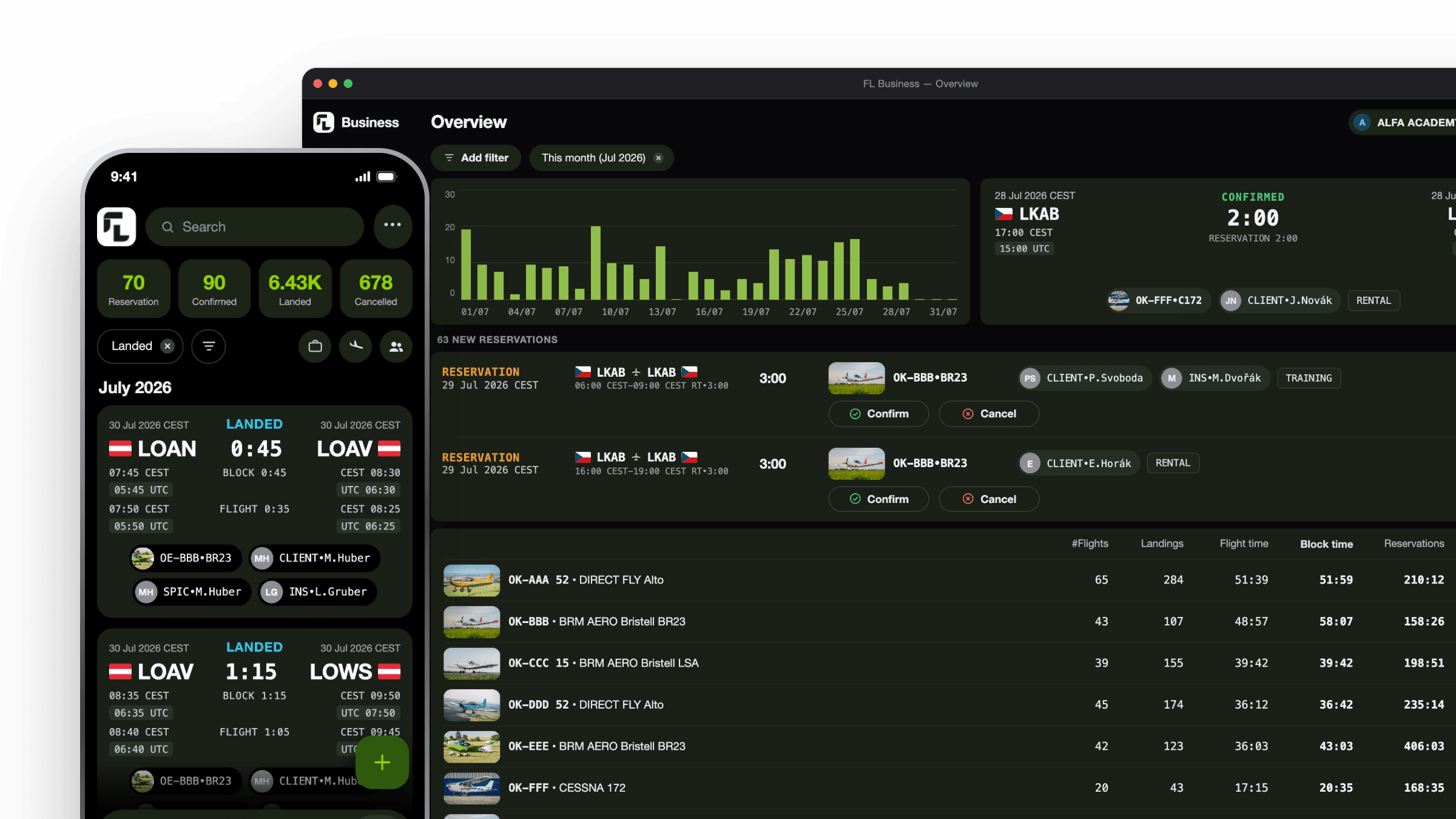The width and height of the screenshot is (1456, 819).
Task: Remove the This month (Jul 2026) filter
Action: pyautogui.click(x=658, y=158)
